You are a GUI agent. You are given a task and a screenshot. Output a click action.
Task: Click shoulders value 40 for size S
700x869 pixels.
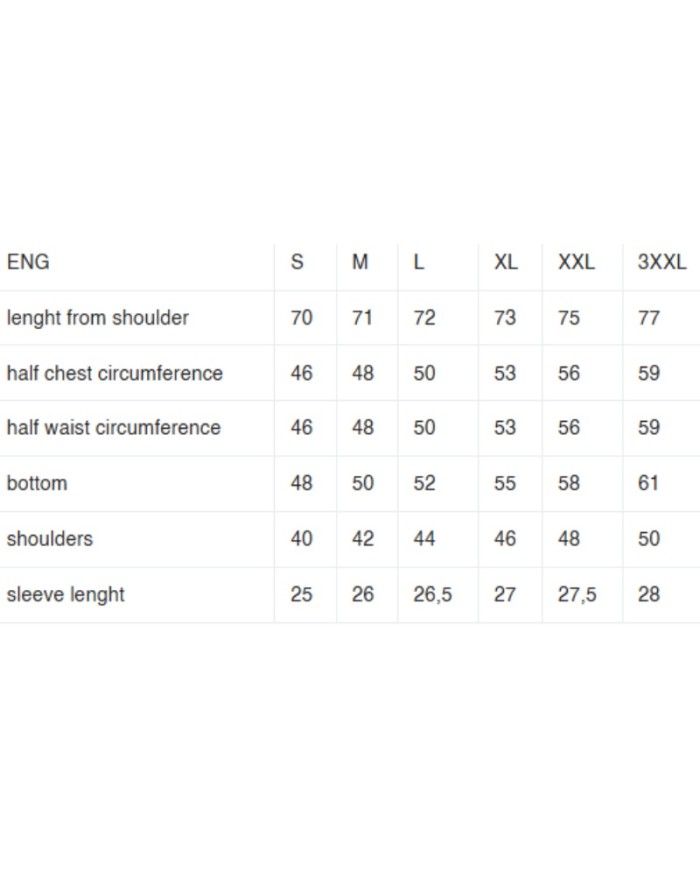coord(301,539)
